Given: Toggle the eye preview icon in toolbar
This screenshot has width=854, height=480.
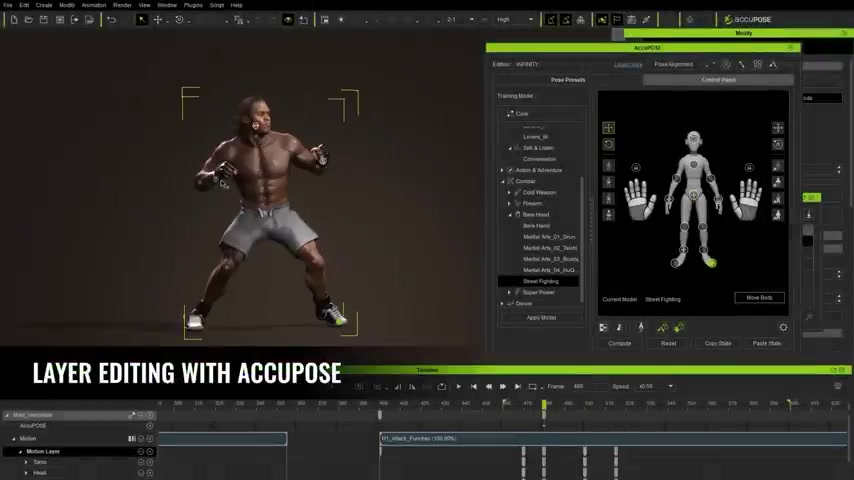Looking at the screenshot, I should [288, 20].
